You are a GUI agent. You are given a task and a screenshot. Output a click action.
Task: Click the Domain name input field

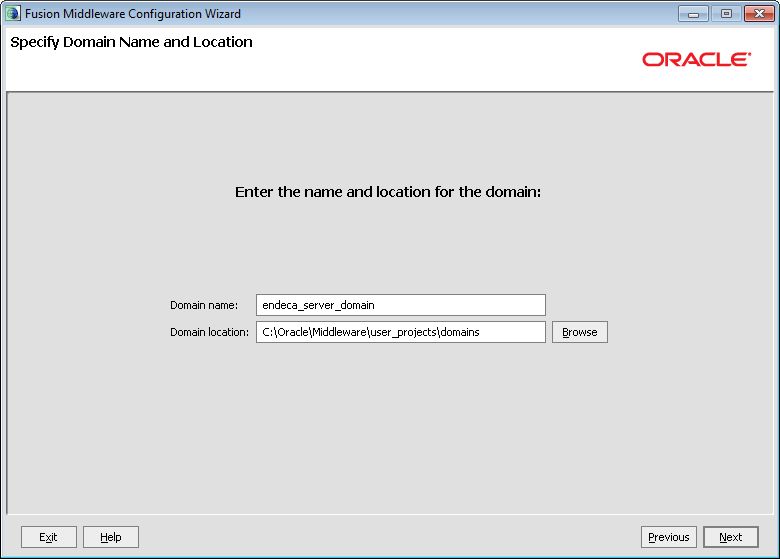400,305
